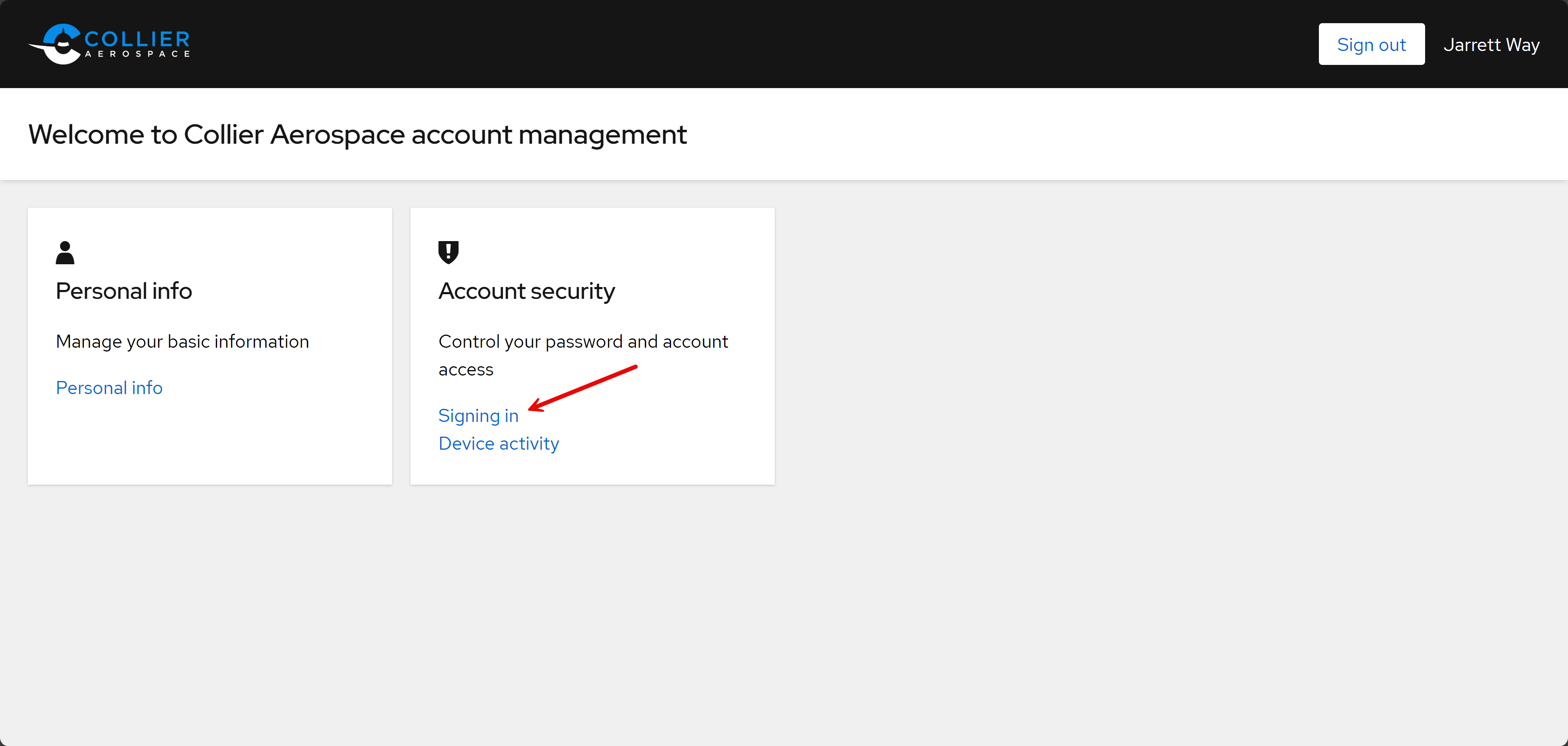
Task: Click 'Manage your basic information' text
Action: click(x=183, y=341)
